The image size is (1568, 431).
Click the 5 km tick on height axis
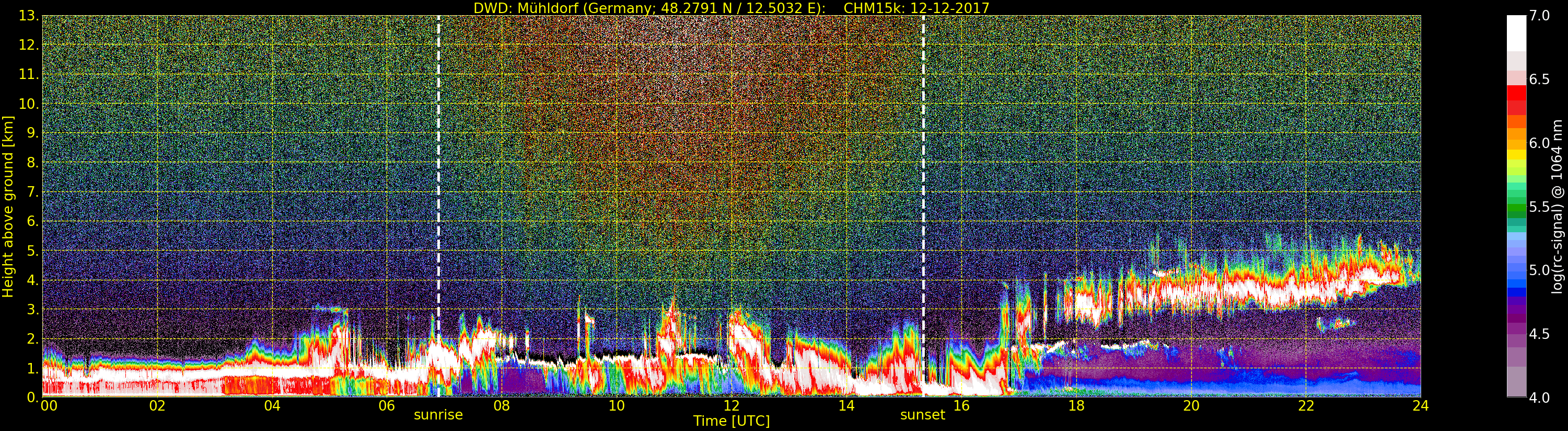(32, 251)
